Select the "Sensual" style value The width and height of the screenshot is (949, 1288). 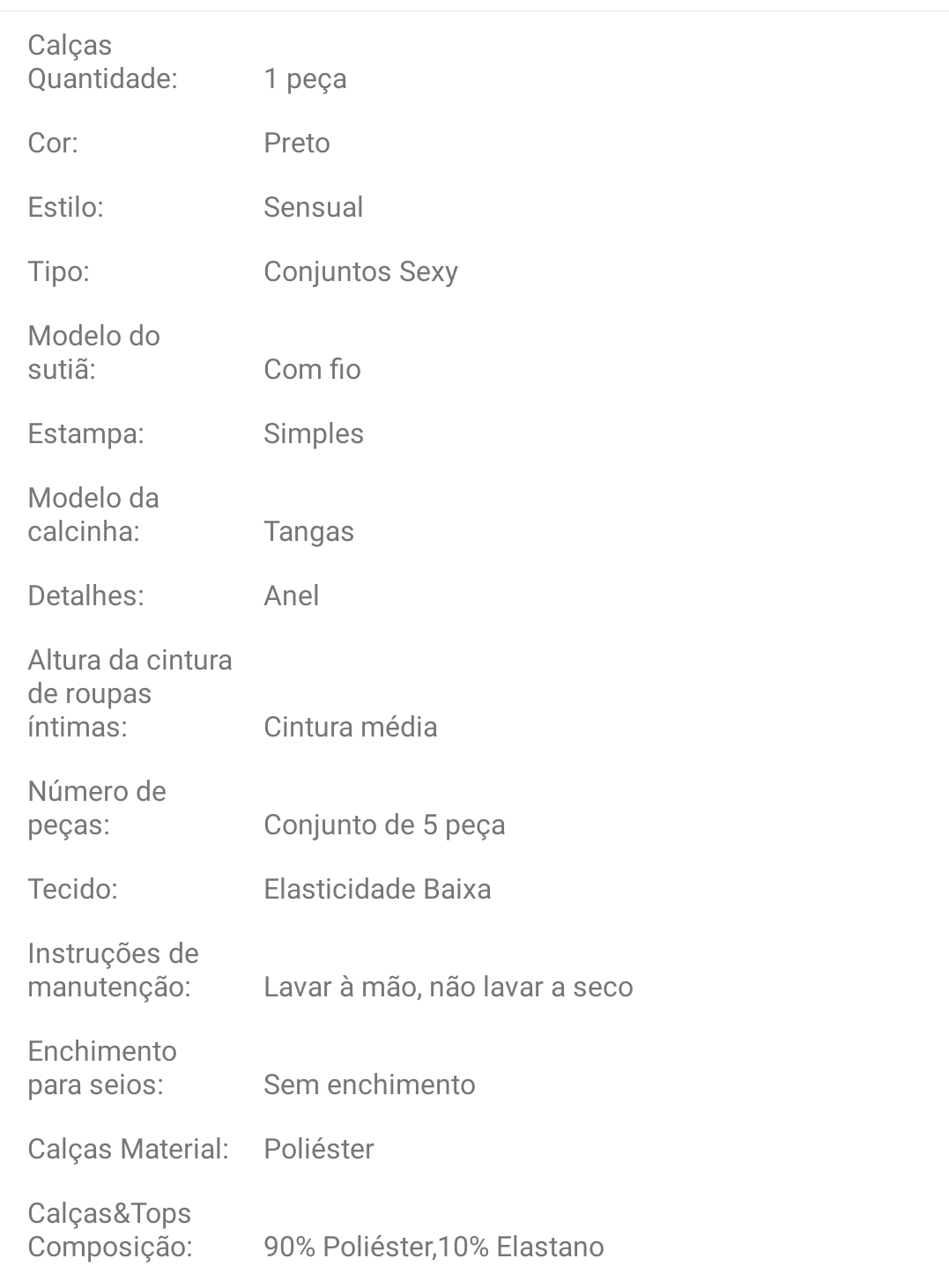(x=314, y=207)
